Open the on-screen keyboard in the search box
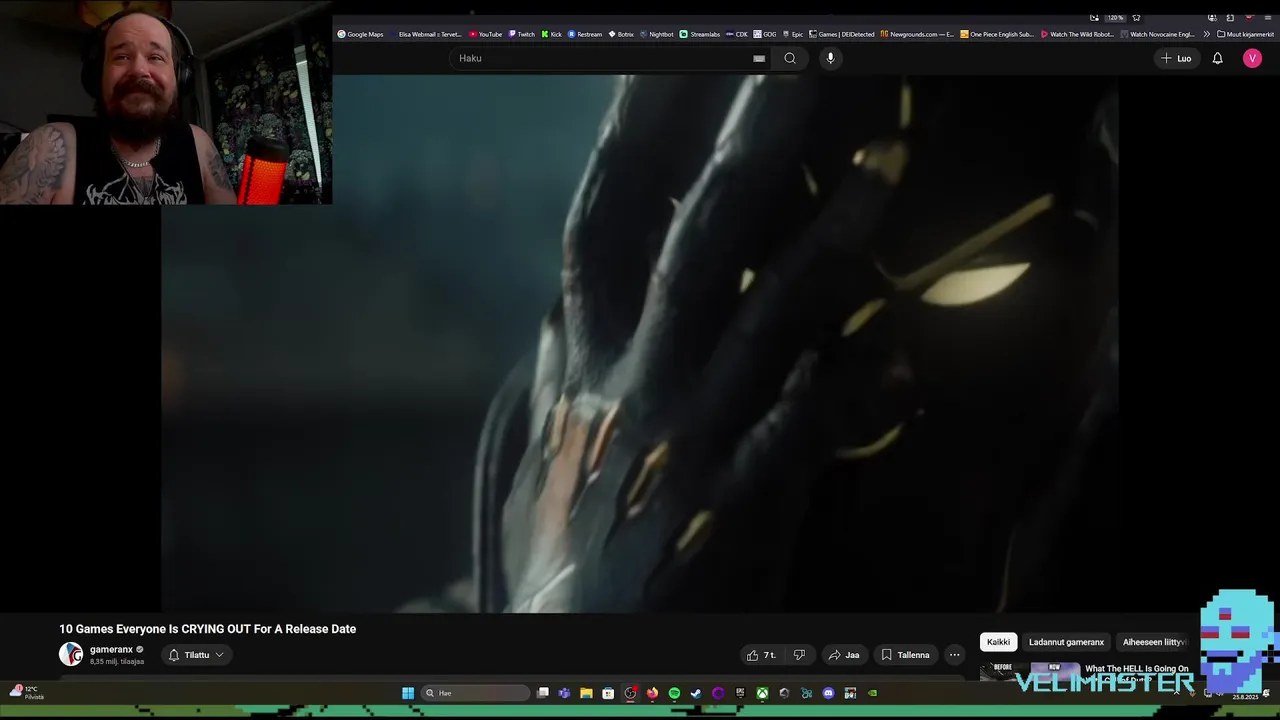The image size is (1280, 720). click(x=759, y=58)
